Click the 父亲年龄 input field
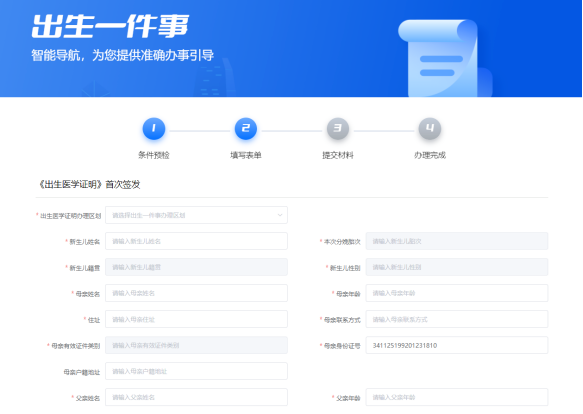The width and height of the screenshot is (583, 414). click(457, 397)
